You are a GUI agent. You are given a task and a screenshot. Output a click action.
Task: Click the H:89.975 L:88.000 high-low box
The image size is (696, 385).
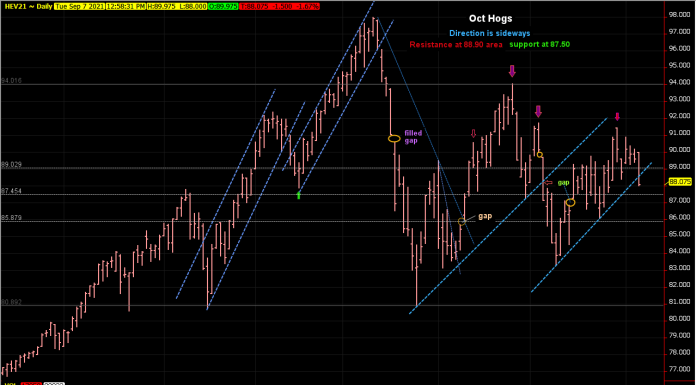pyautogui.click(x=178, y=7)
